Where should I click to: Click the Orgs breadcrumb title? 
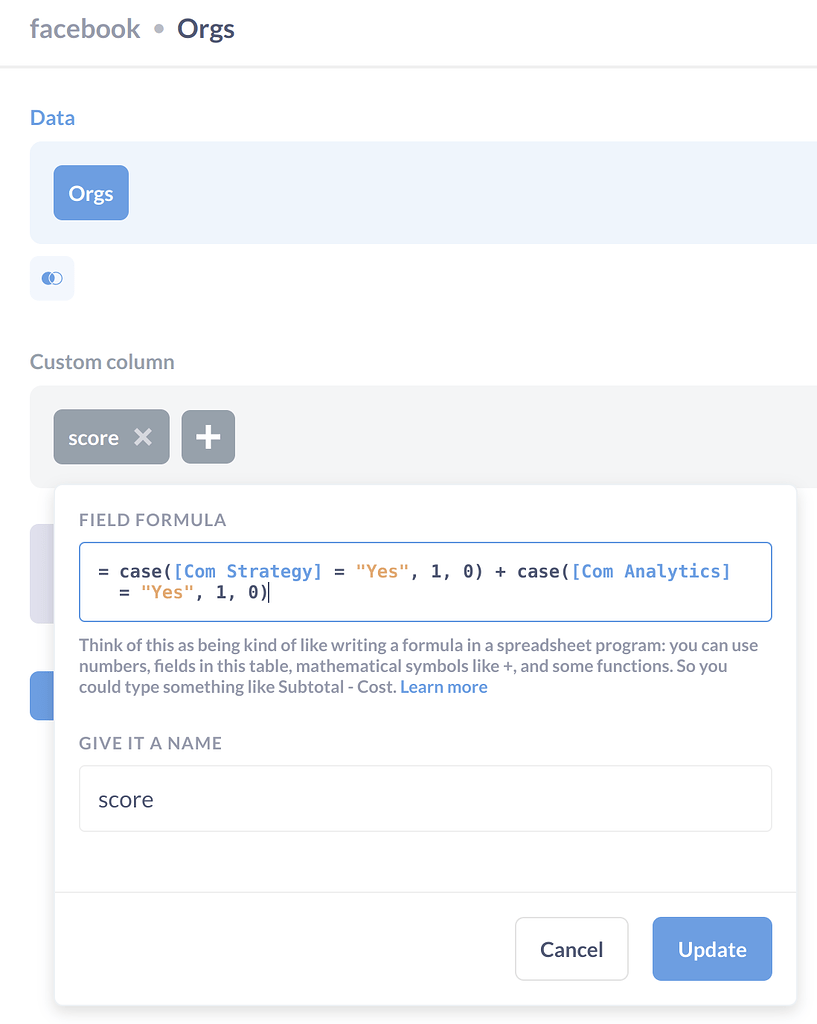pyautogui.click(x=206, y=29)
